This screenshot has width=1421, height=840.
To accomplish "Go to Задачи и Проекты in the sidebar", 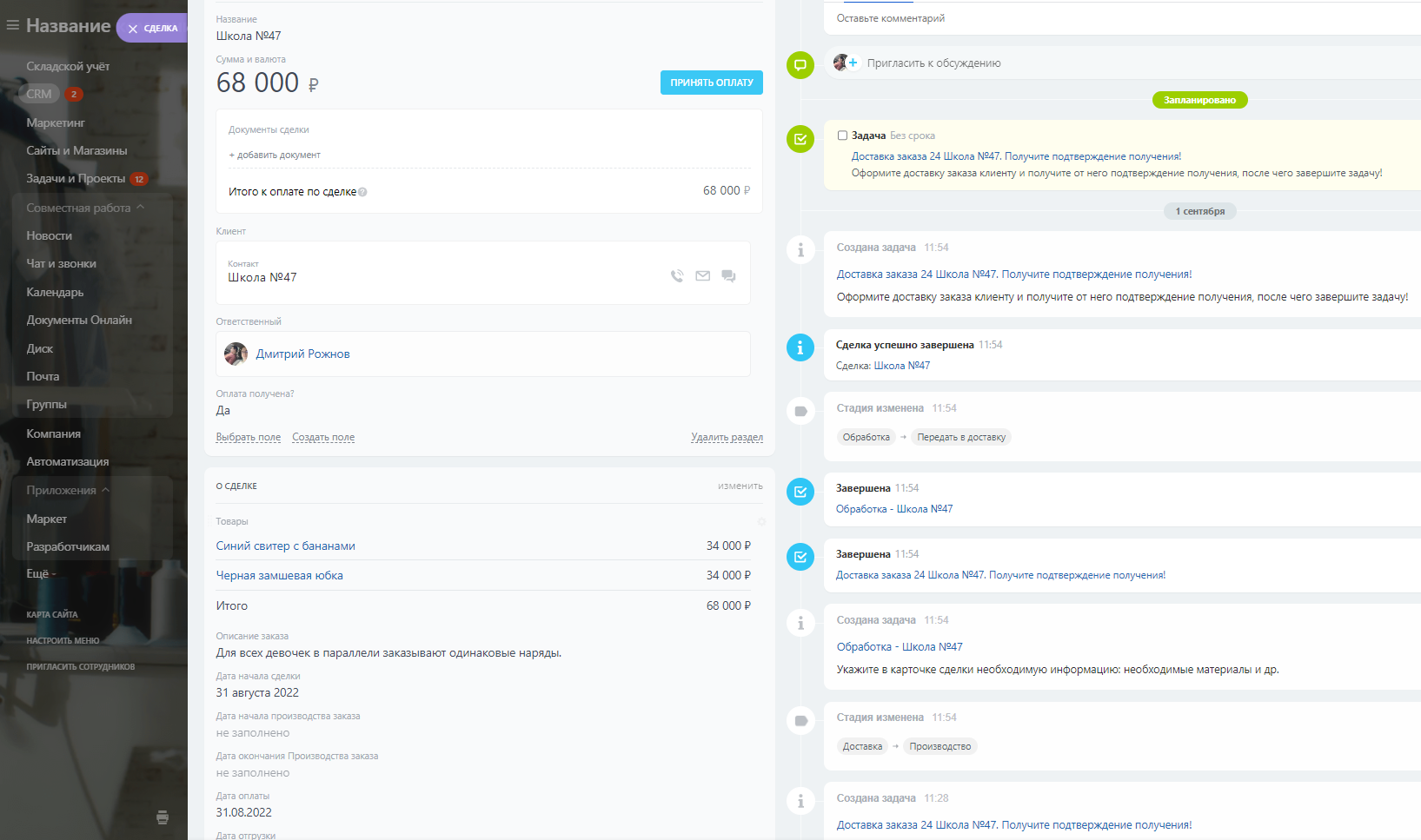I will (76, 179).
